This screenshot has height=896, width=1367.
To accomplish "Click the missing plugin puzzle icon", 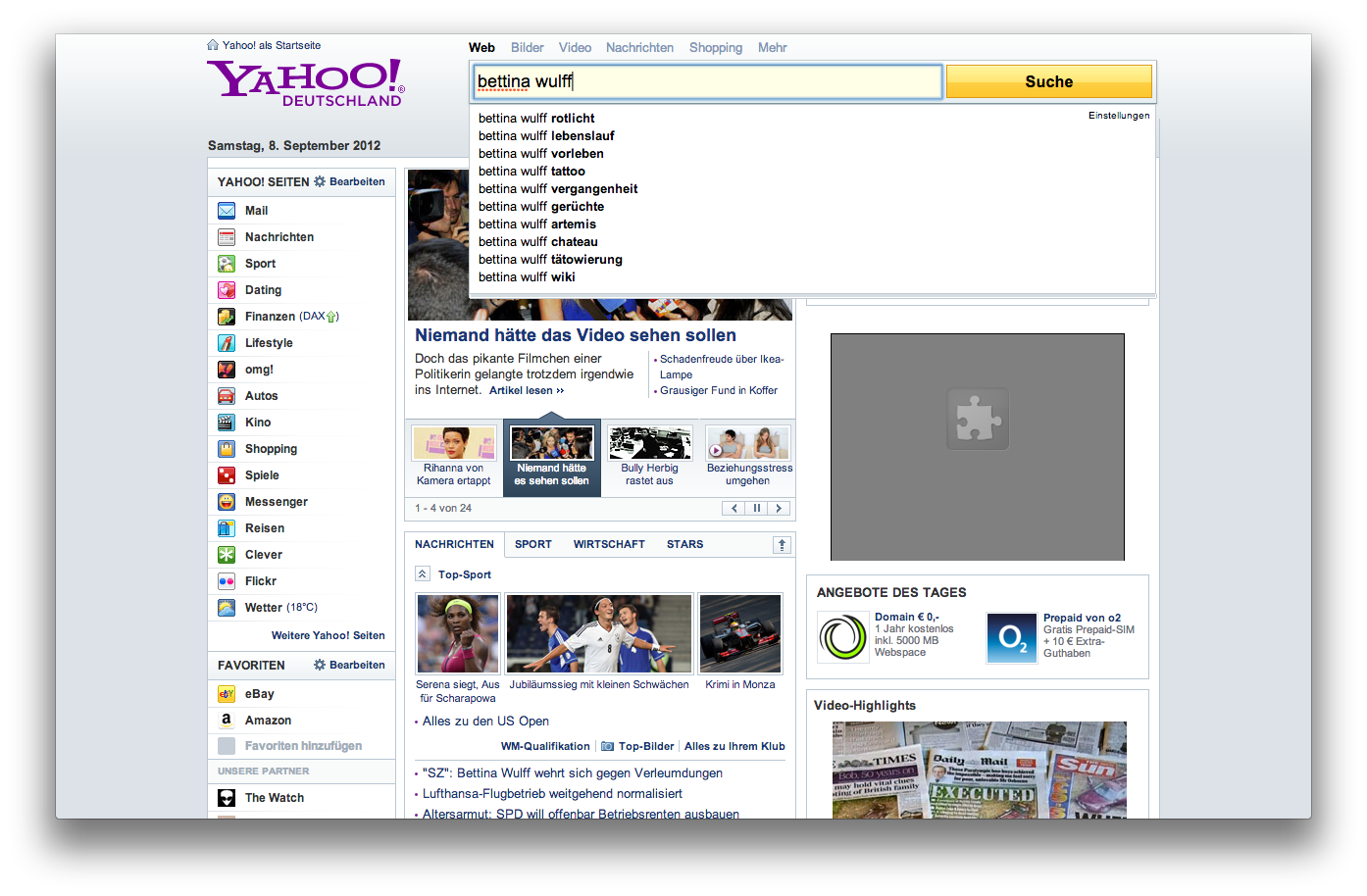I will 978,419.
